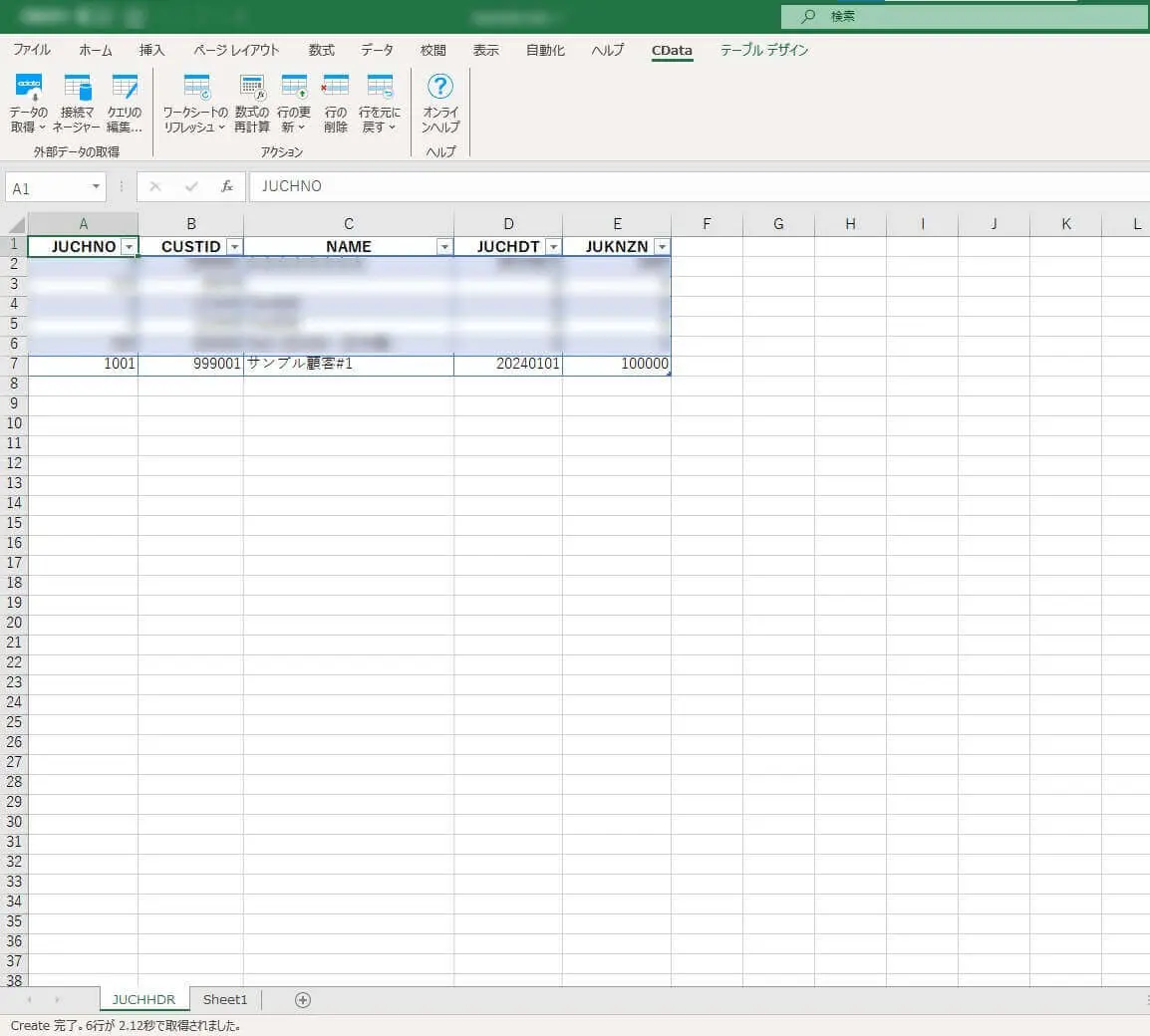Viewport: 1150px width, 1036px height.
Task: Select column F header
Action: pyautogui.click(x=707, y=223)
